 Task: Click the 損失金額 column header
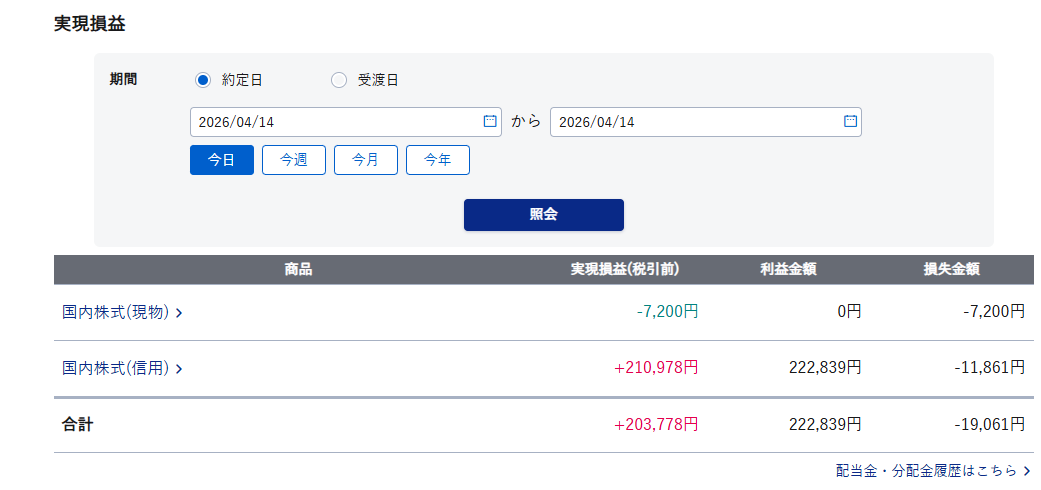point(951,269)
